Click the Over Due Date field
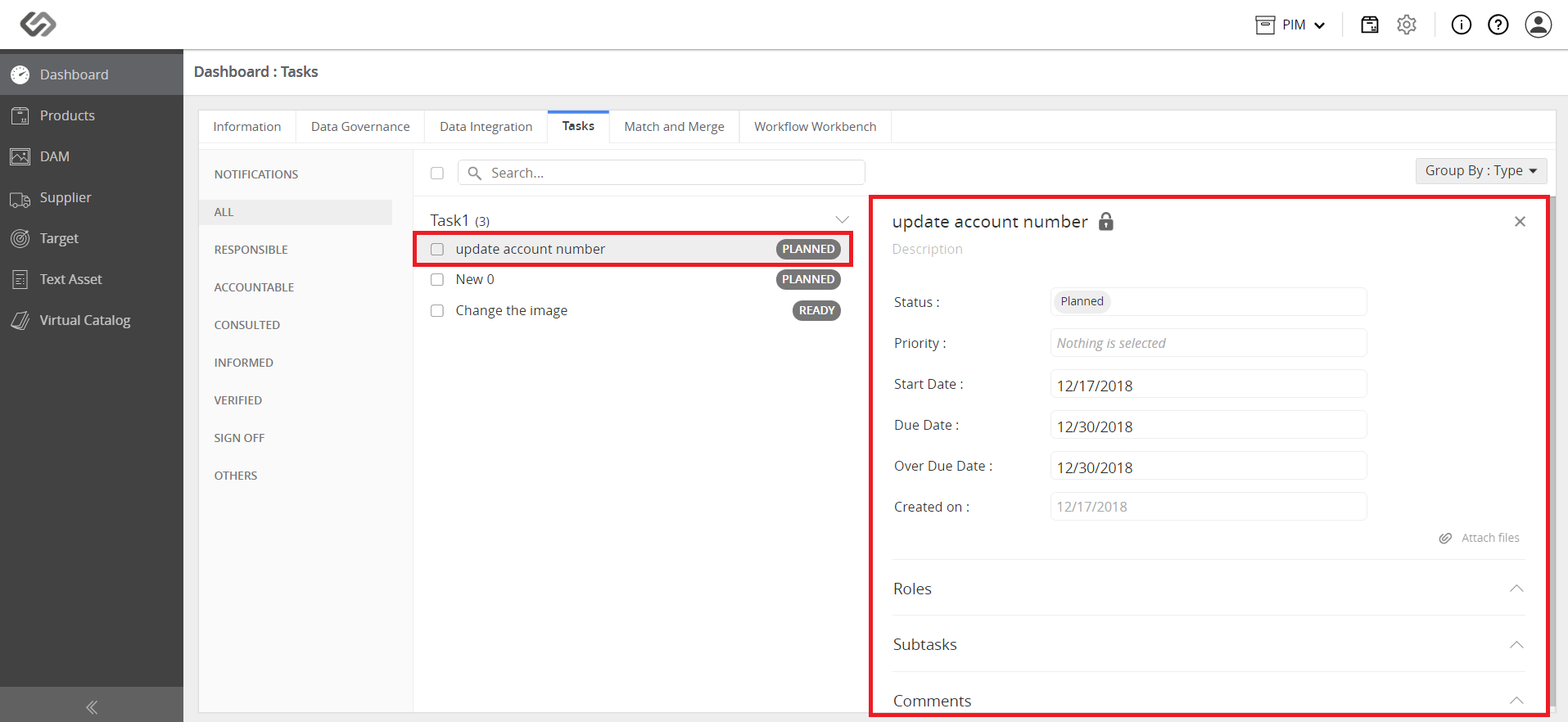Screen dimensions: 1568x722 (1209, 466)
